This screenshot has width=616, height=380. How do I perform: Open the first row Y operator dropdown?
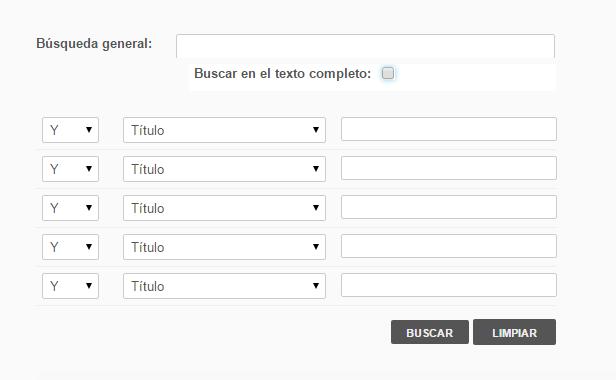coord(70,130)
